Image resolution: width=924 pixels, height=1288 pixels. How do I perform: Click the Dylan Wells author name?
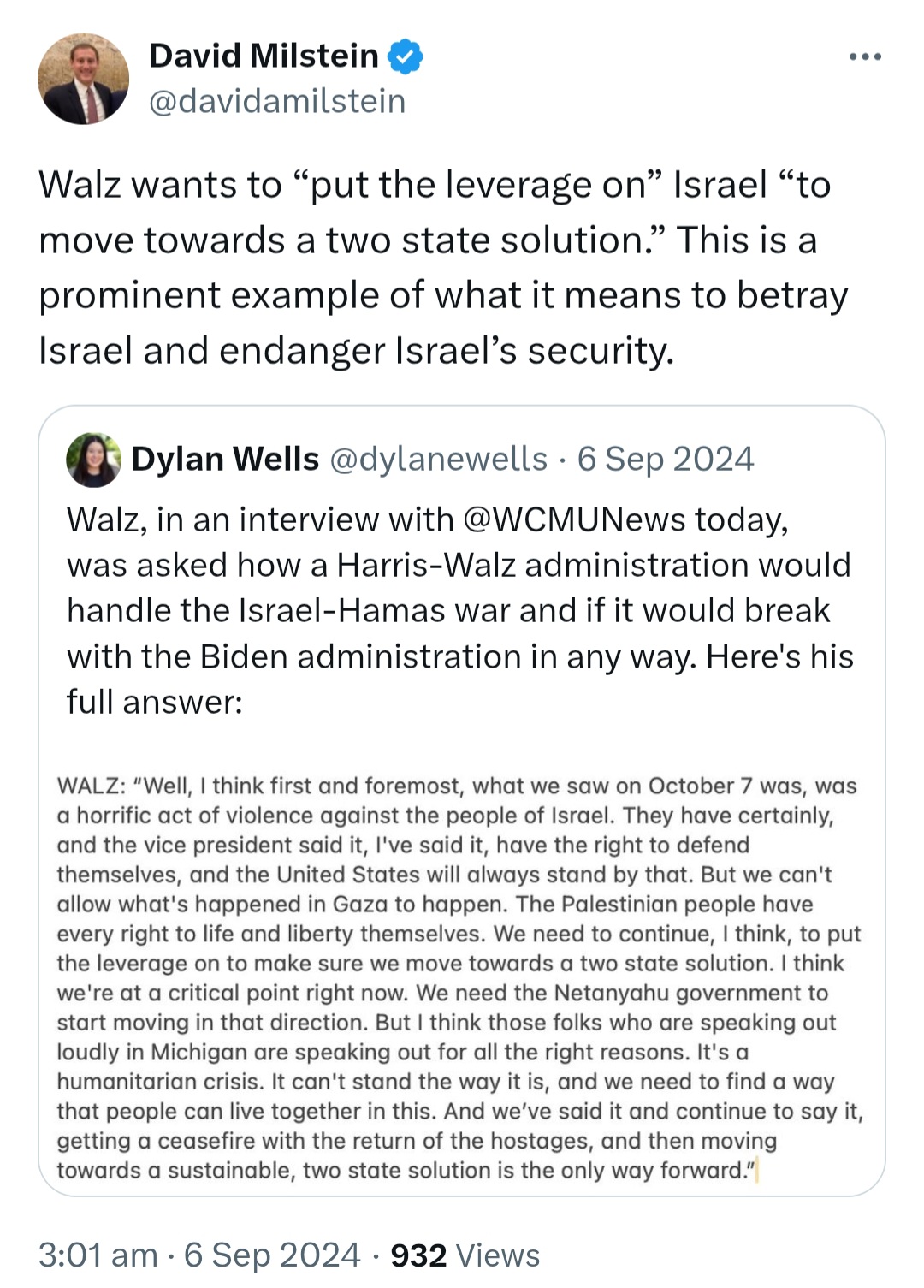(x=225, y=460)
